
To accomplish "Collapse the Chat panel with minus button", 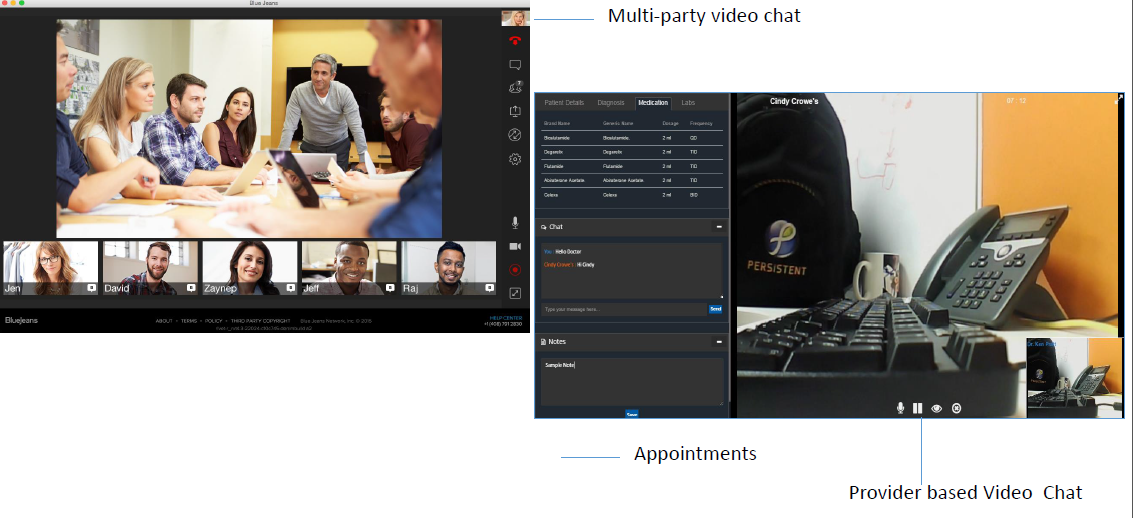I will tap(719, 227).
